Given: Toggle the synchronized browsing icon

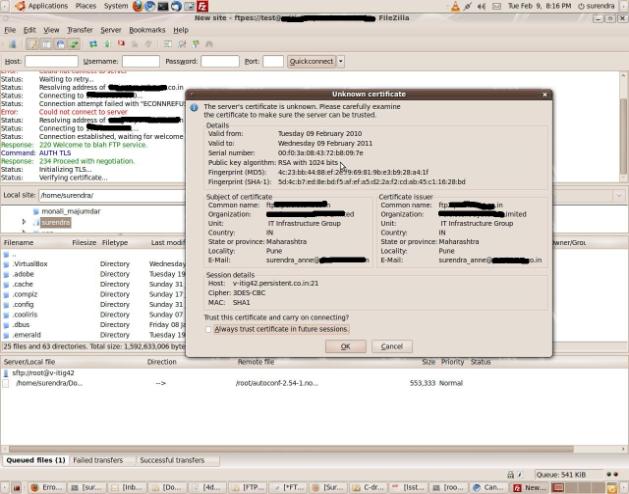Looking at the screenshot, I should (196, 44).
